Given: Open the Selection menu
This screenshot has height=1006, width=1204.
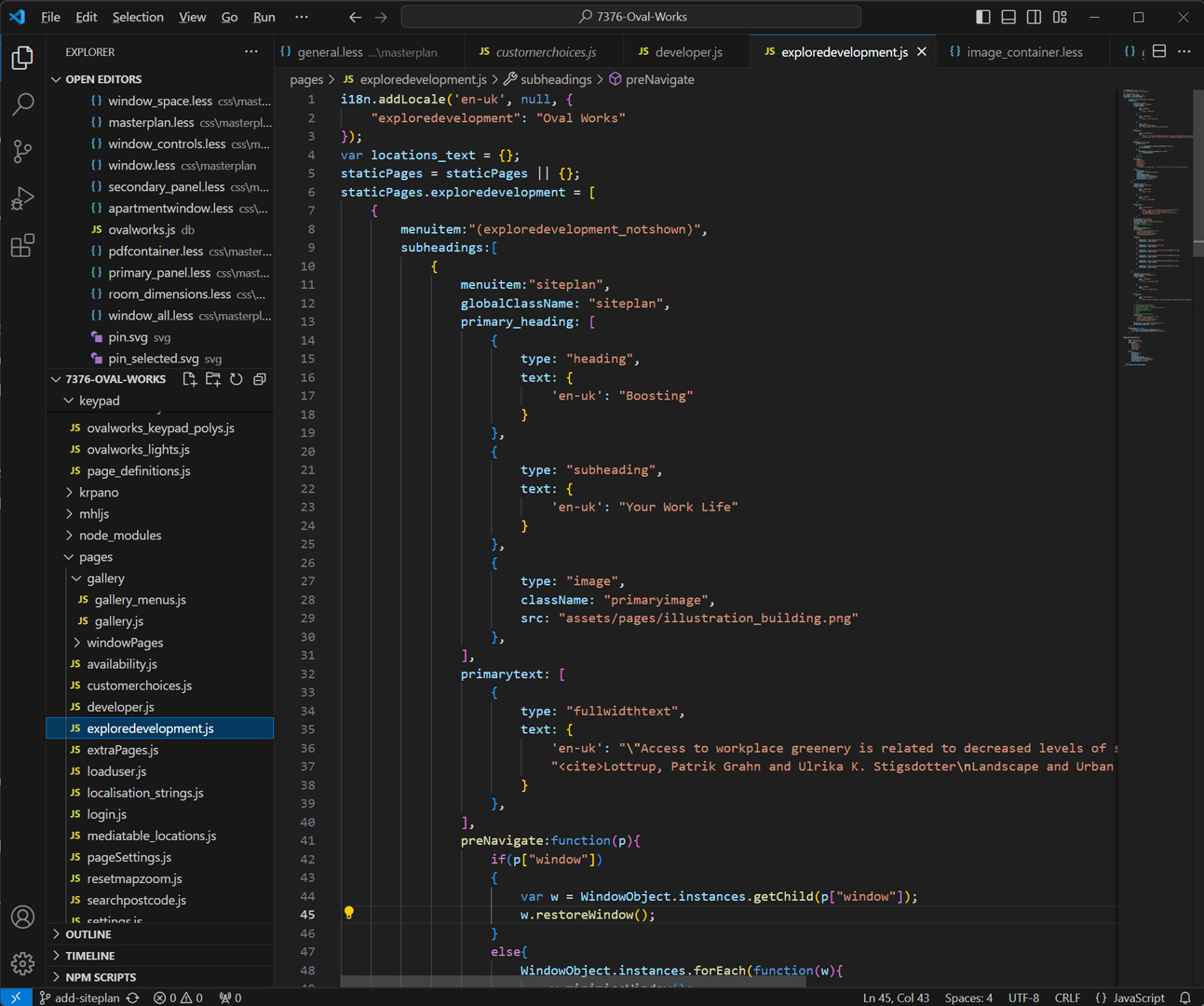Looking at the screenshot, I should [x=138, y=17].
